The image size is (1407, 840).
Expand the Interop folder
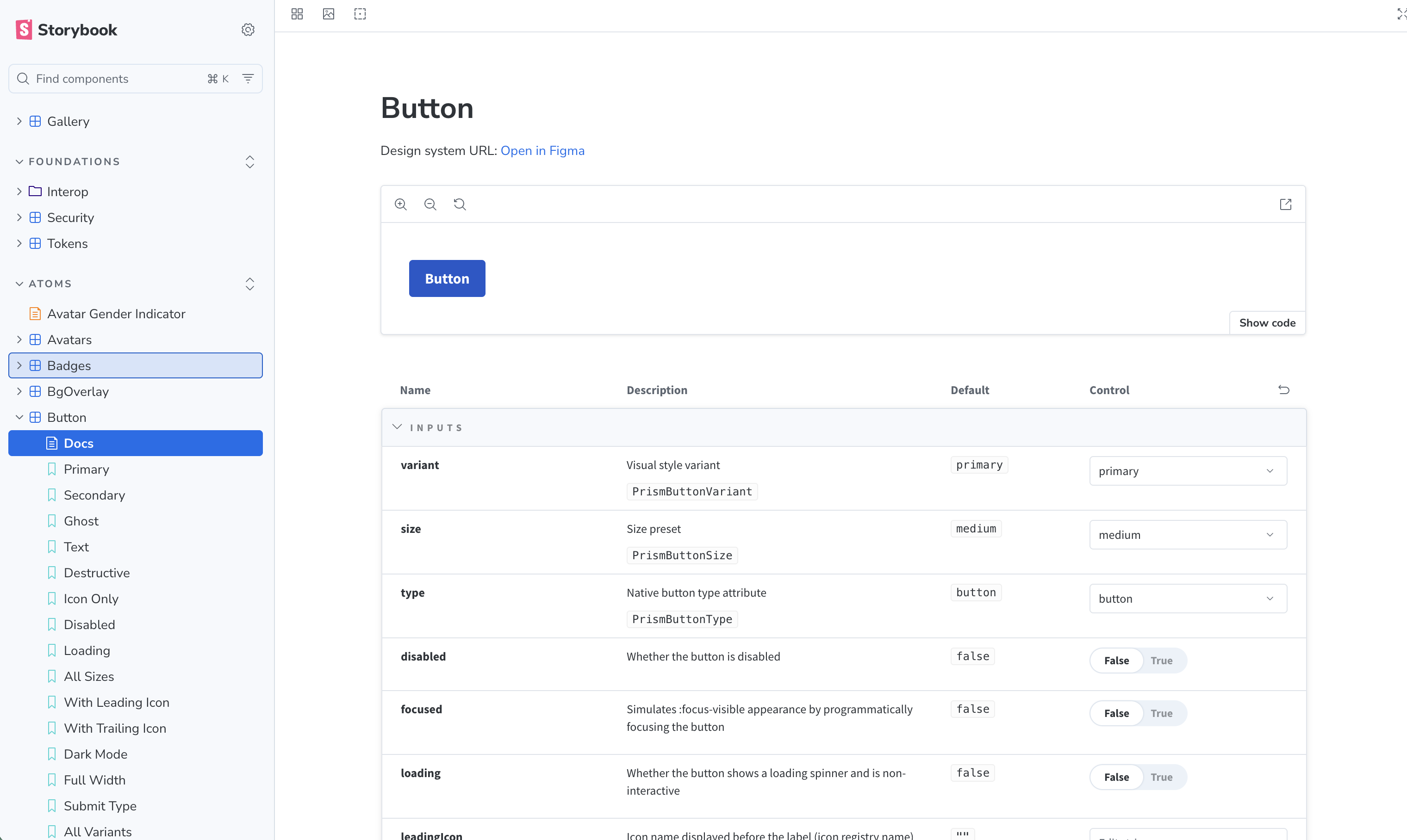tap(135, 192)
